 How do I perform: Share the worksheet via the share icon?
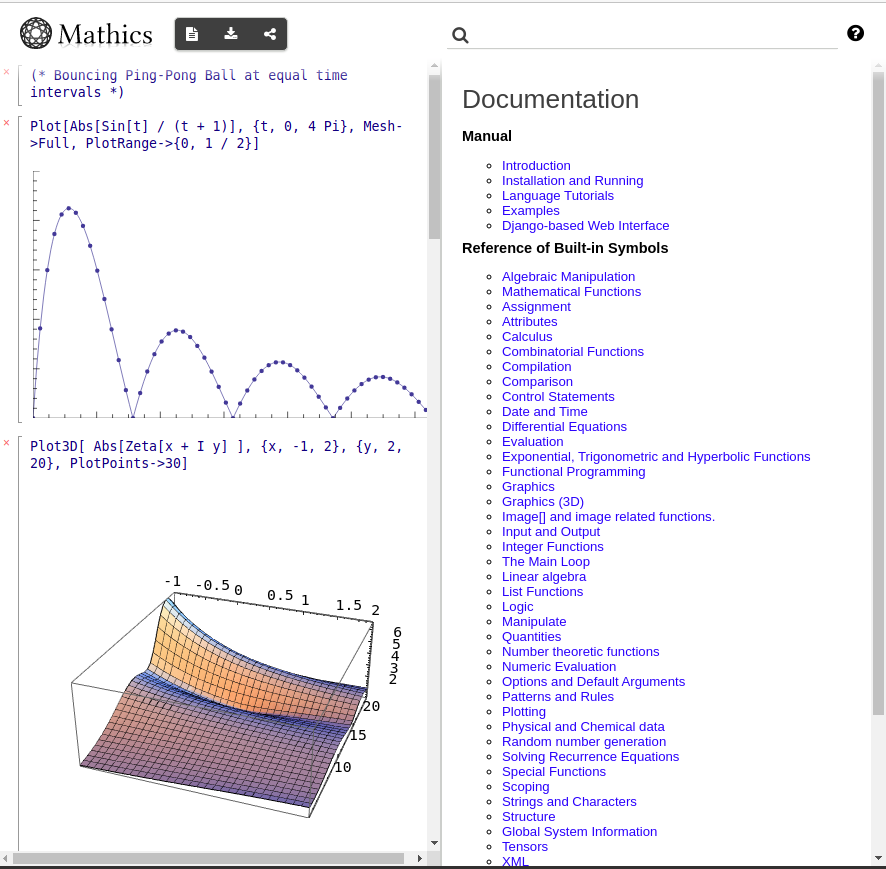pyautogui.click(x=269, y=33)
